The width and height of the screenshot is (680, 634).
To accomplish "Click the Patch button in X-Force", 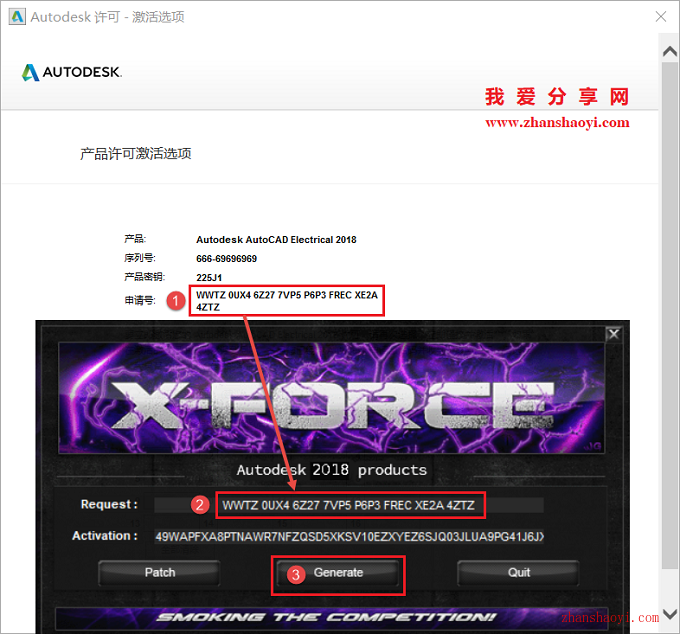I will click(x=160, y=573).
